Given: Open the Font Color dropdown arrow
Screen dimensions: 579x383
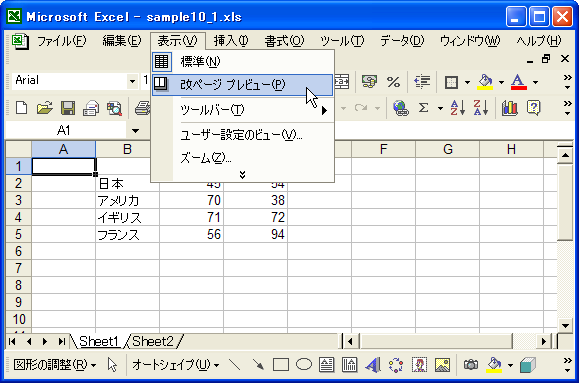Looking at the screenshot, I should 535,82.
